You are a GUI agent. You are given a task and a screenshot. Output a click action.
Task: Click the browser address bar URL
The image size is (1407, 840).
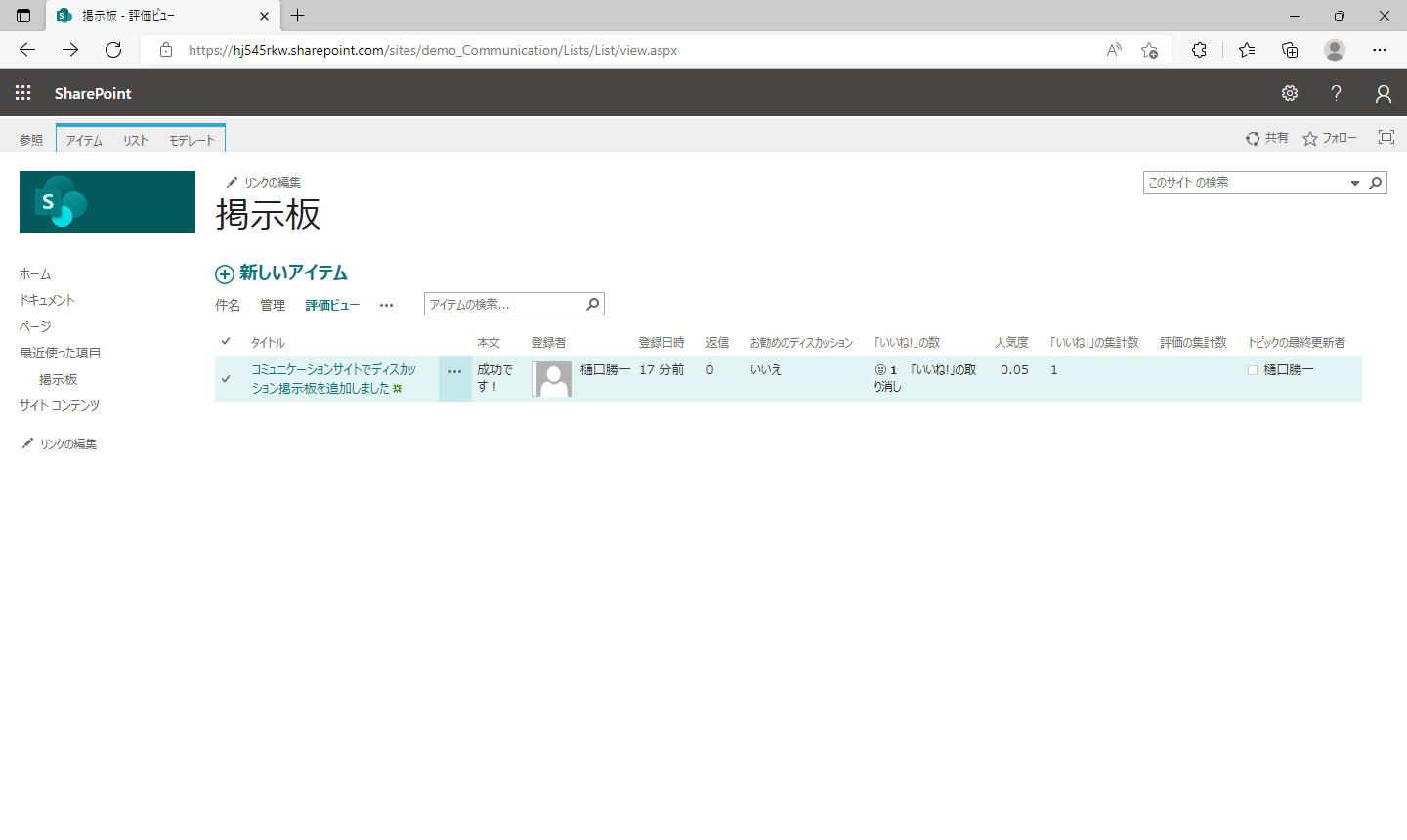pyautogui.click(x=433, y=50)
